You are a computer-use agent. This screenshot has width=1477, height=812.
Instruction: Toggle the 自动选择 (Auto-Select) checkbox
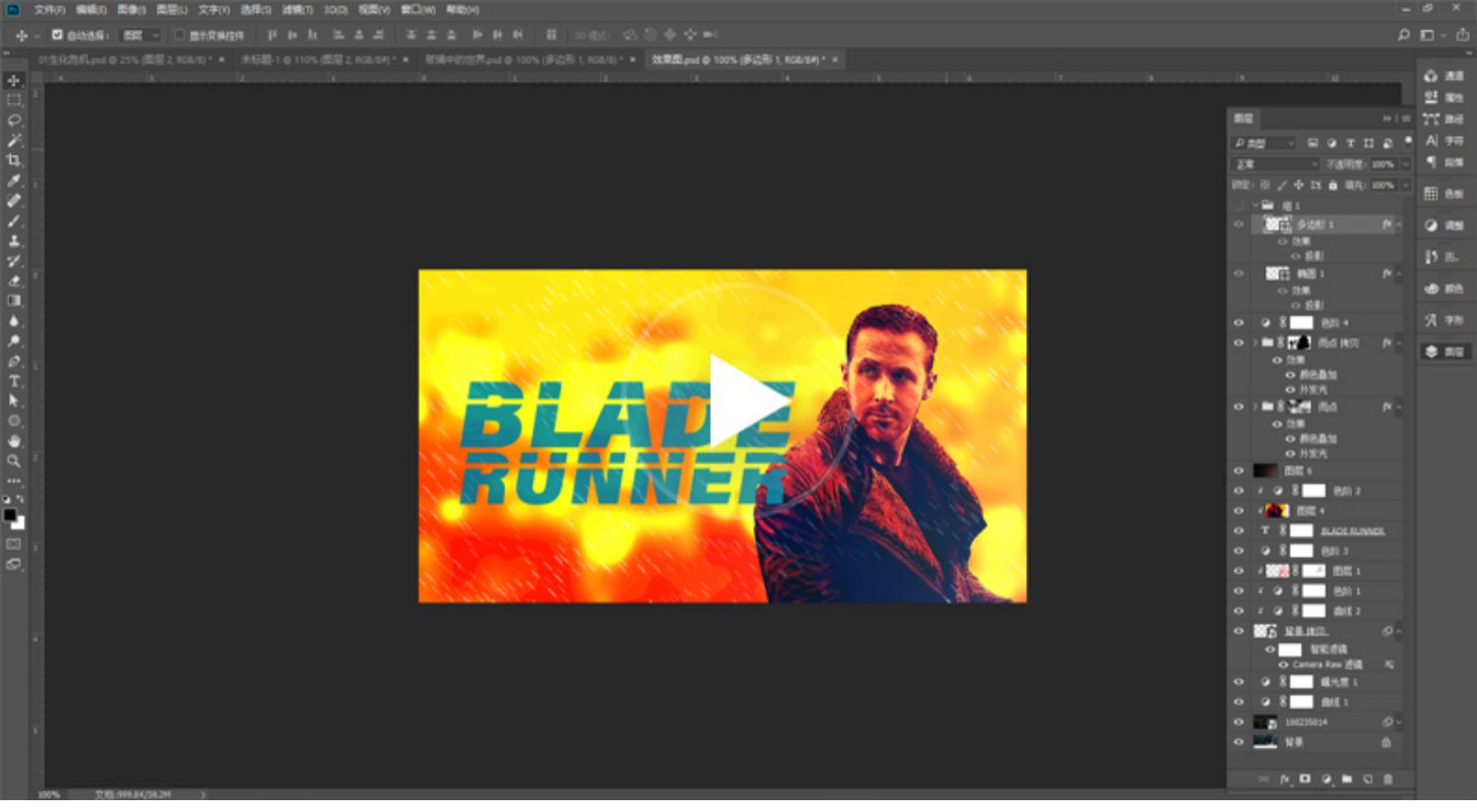pyautogui.click(x=57, y=34)
